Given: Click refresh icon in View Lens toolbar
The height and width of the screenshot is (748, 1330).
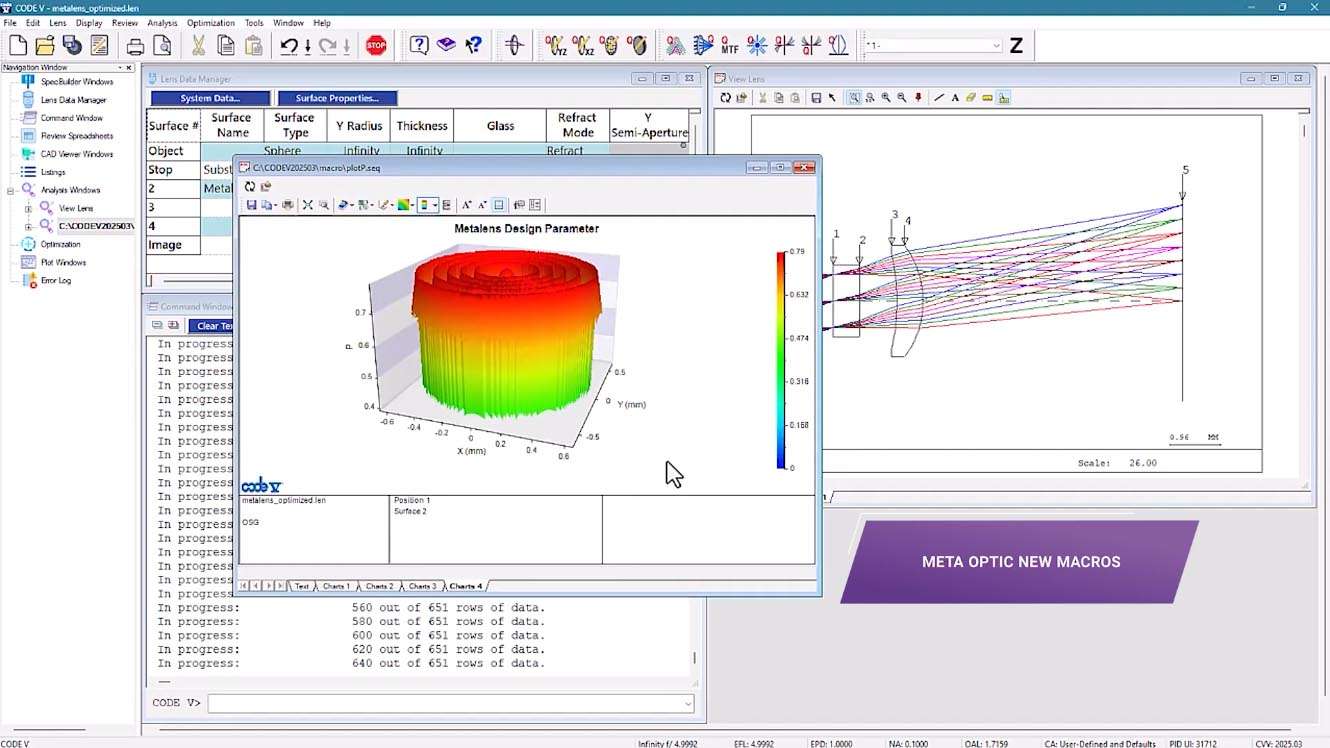Looking at the screenshot, I should [726, 98].
